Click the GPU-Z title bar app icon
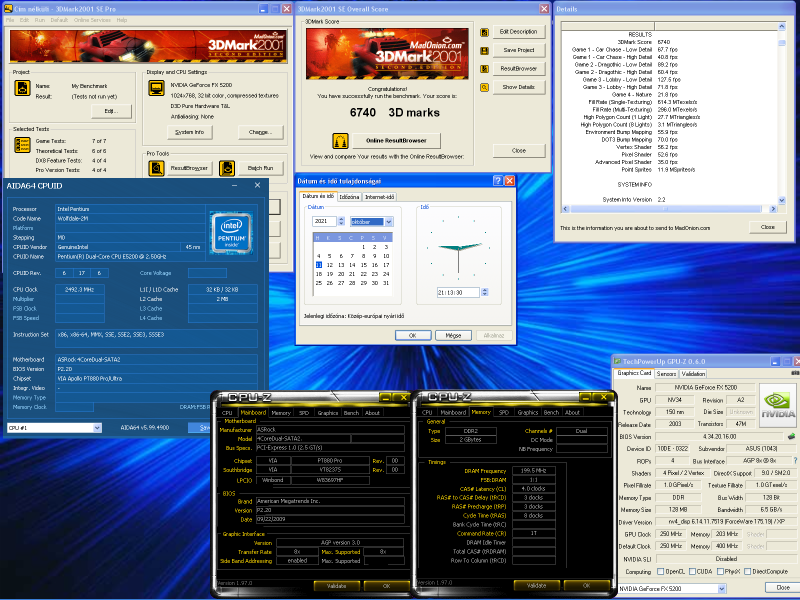This screenshot has height=600, width=800. click(x=617, y=361)
